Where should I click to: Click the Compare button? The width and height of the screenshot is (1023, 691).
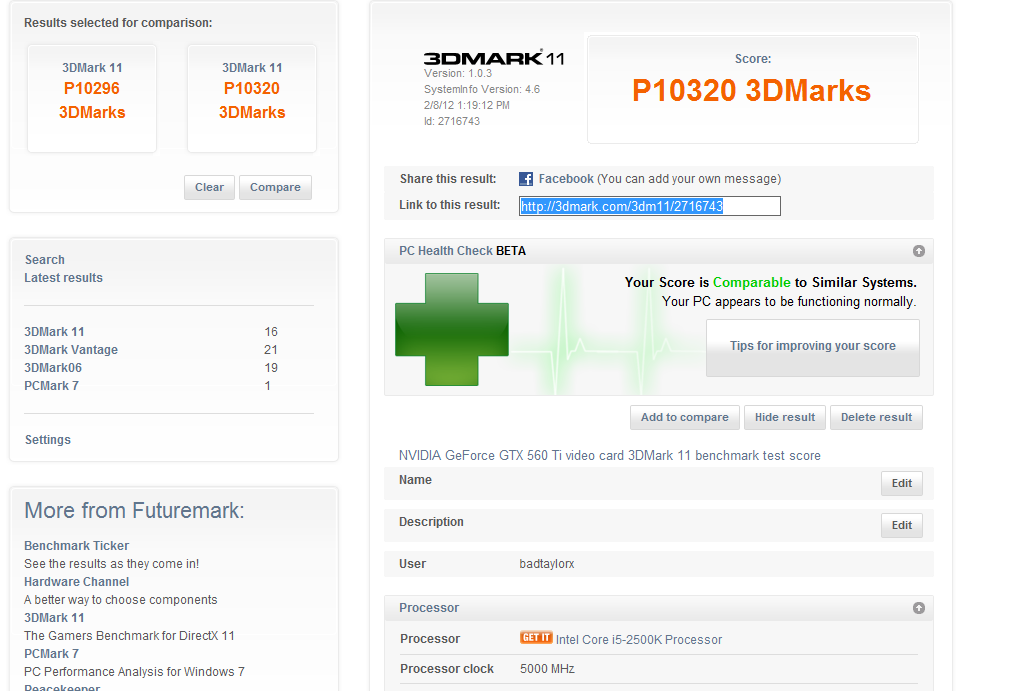(275, 187)
